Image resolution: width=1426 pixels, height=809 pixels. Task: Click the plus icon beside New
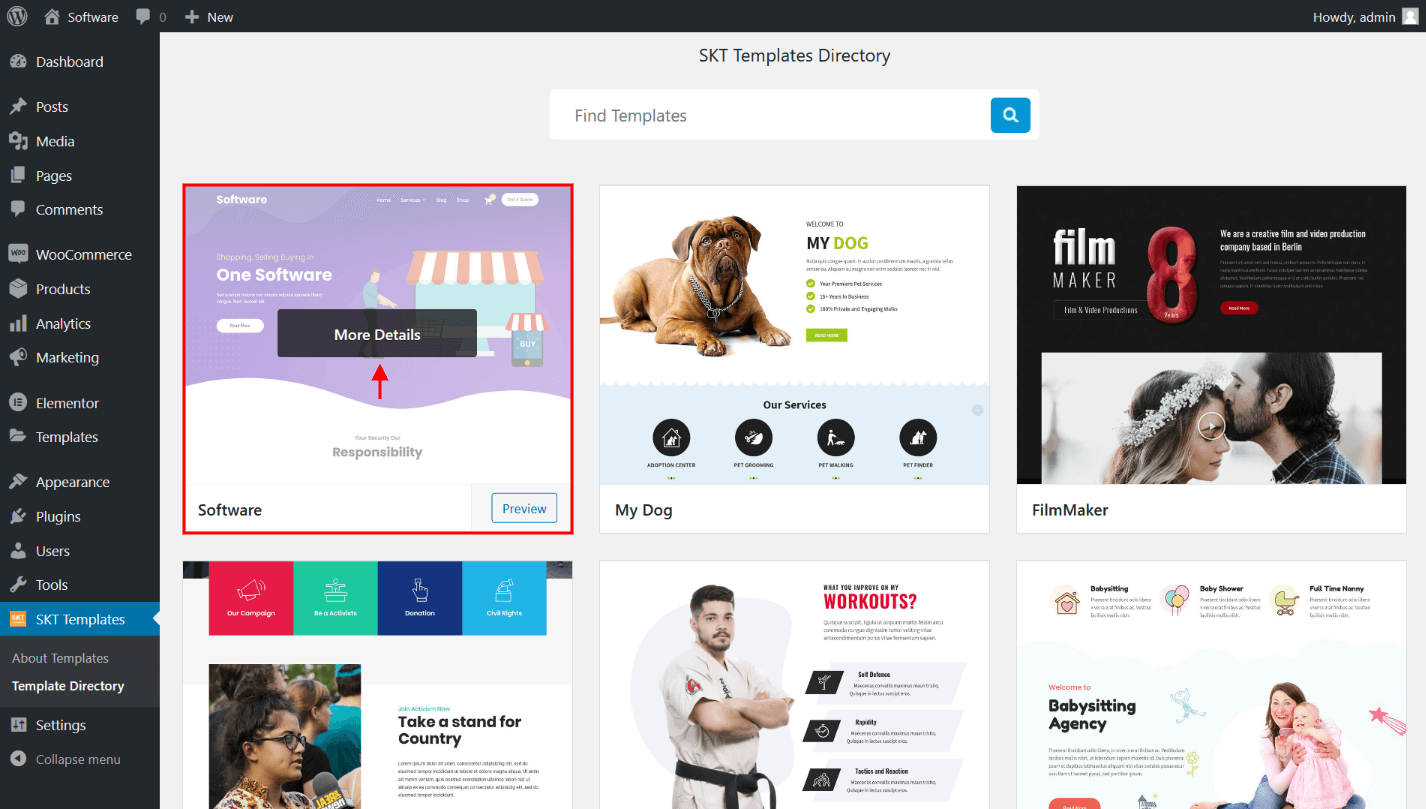192,17
